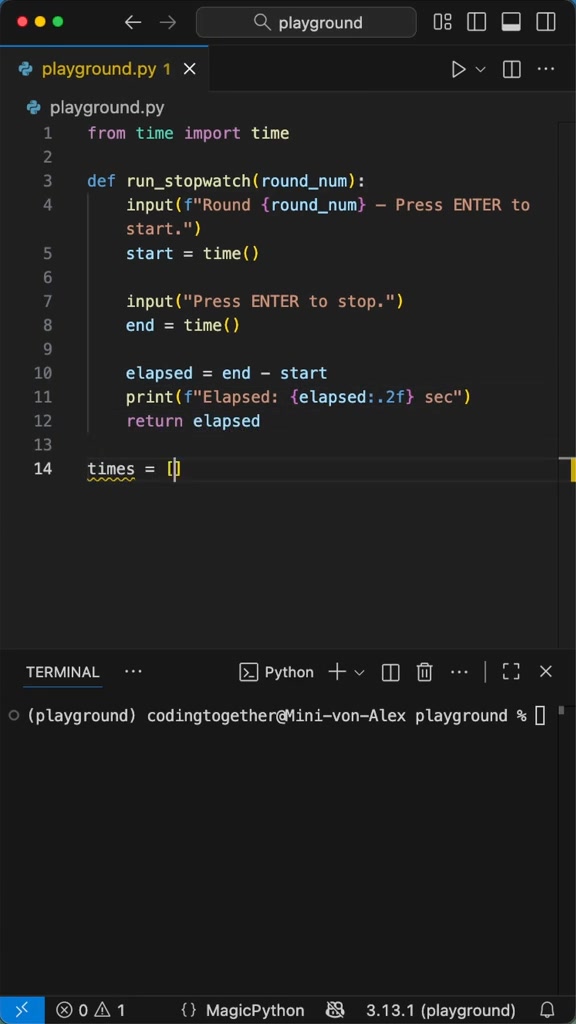Screen dimensions: 576x1024
Task: Go back with the left arrow
Action: (x=133, y=22)
